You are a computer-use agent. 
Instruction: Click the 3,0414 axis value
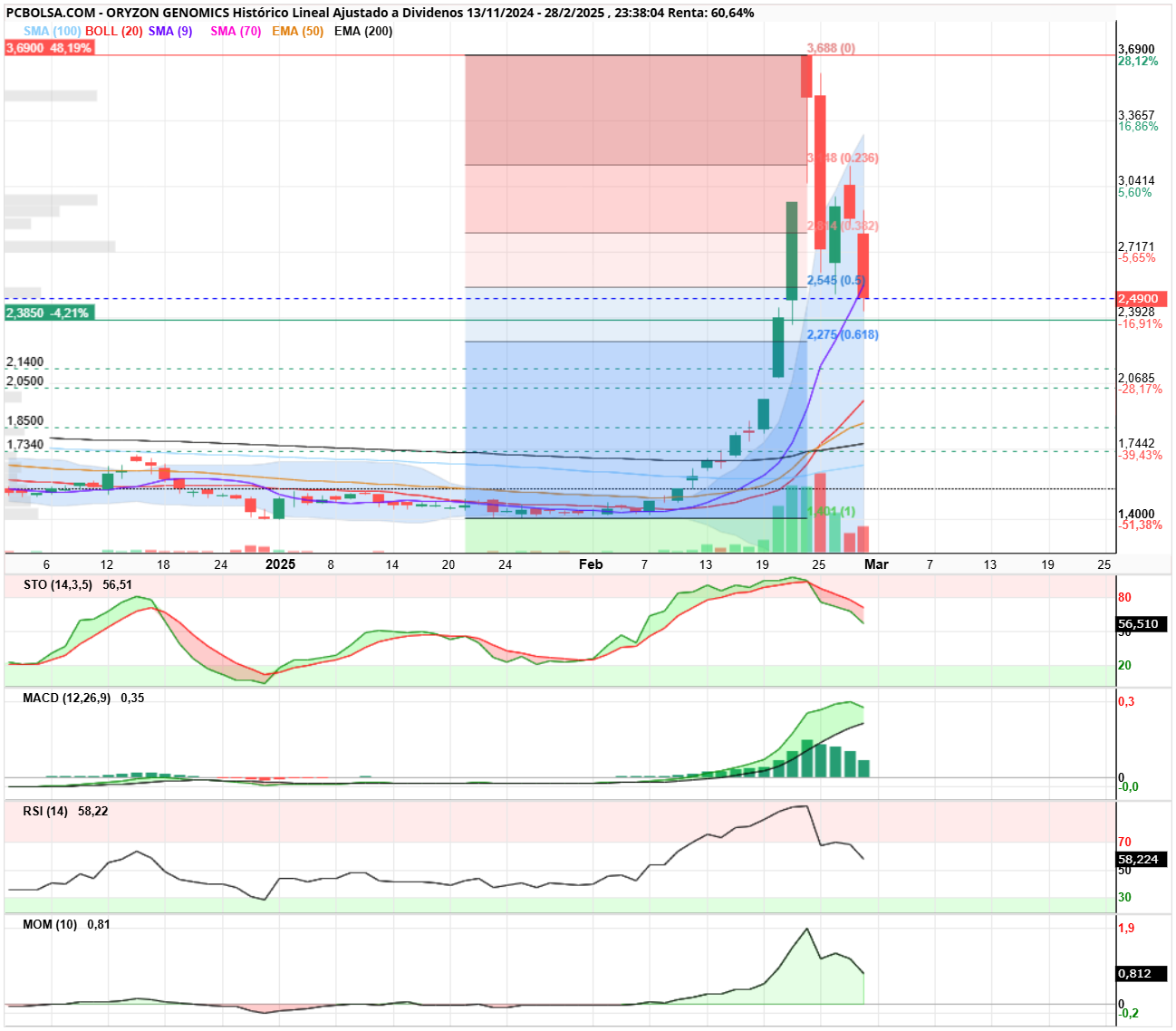[1136, 180]
